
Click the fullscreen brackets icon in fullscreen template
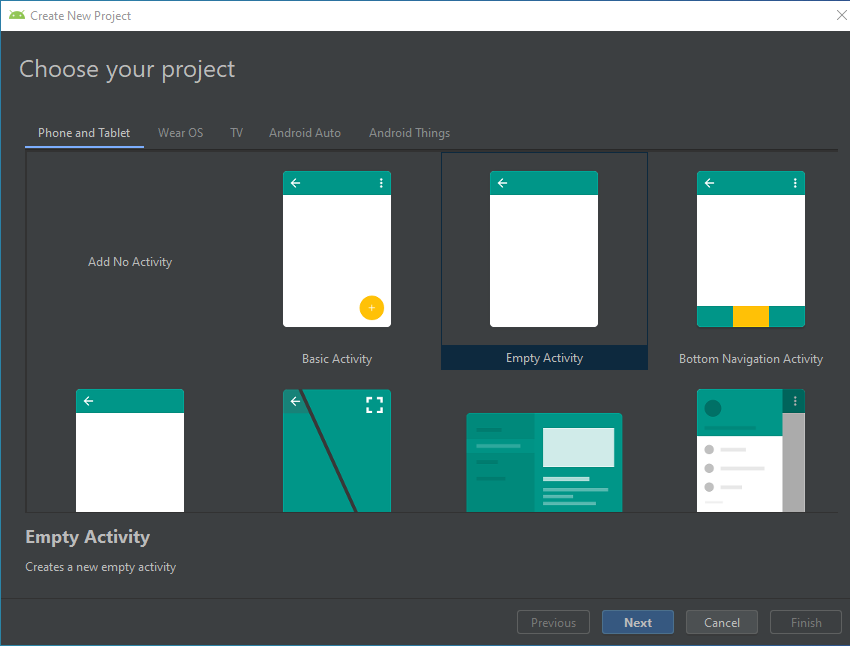(x=375, y=405)
